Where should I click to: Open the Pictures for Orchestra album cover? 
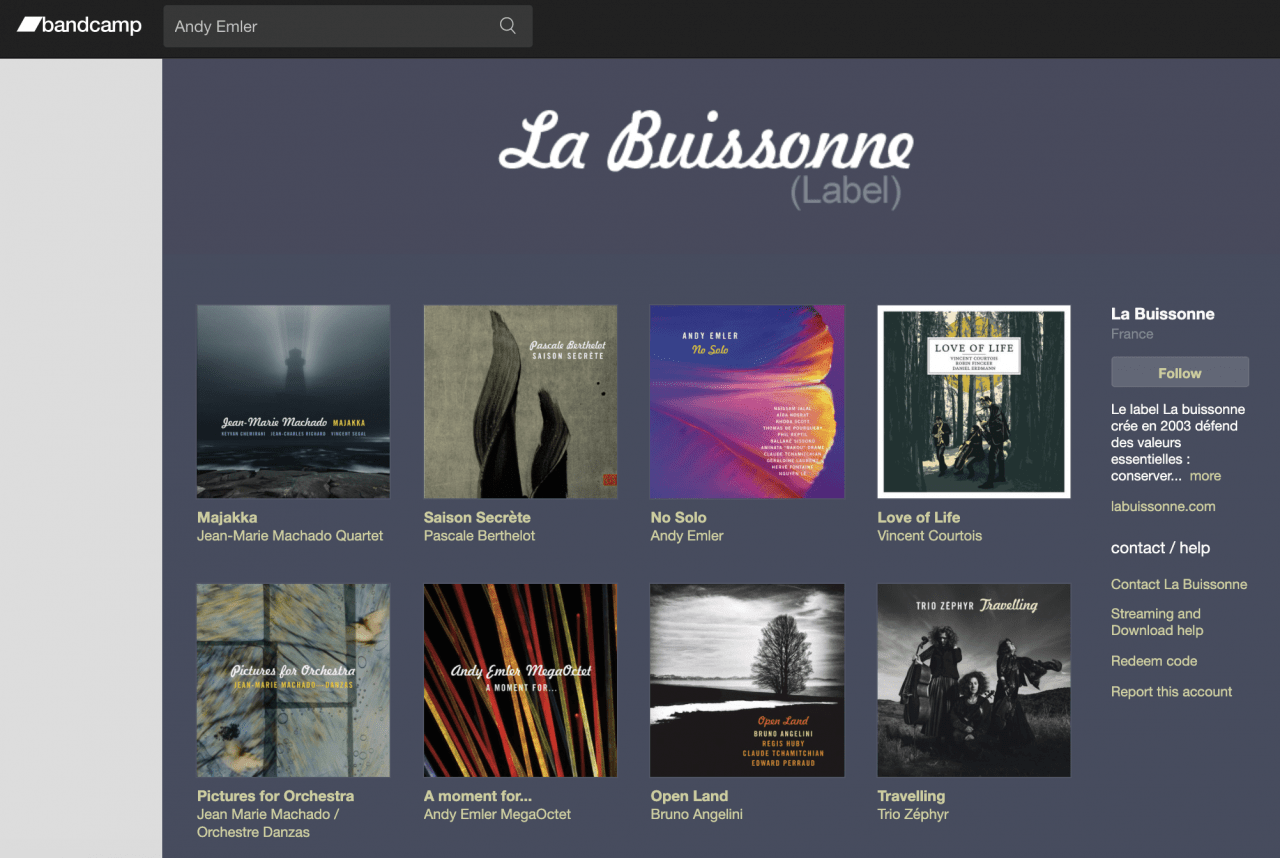pos(294,681)
